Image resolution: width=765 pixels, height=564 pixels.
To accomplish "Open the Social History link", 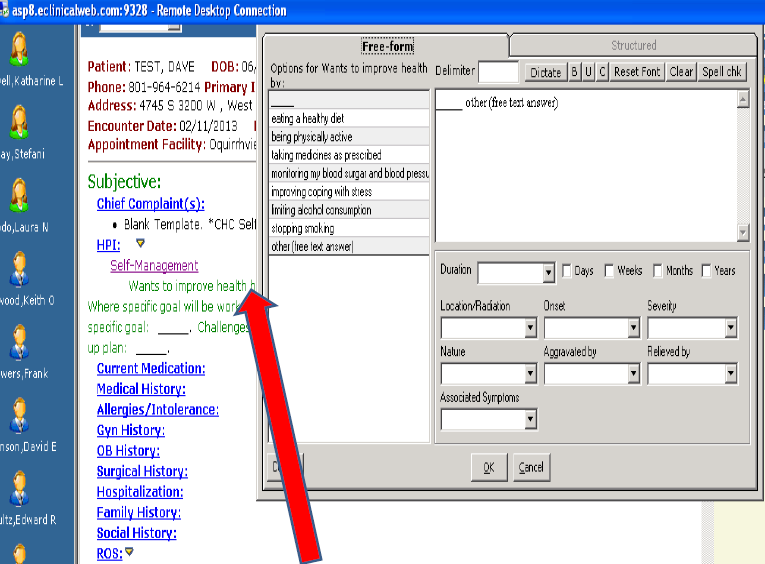I will click(x=137, y=533).
